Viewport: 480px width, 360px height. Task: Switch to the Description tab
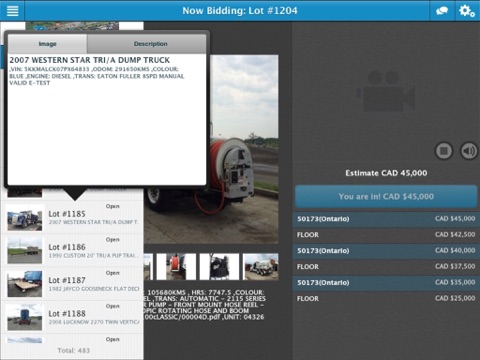point(150,44)
